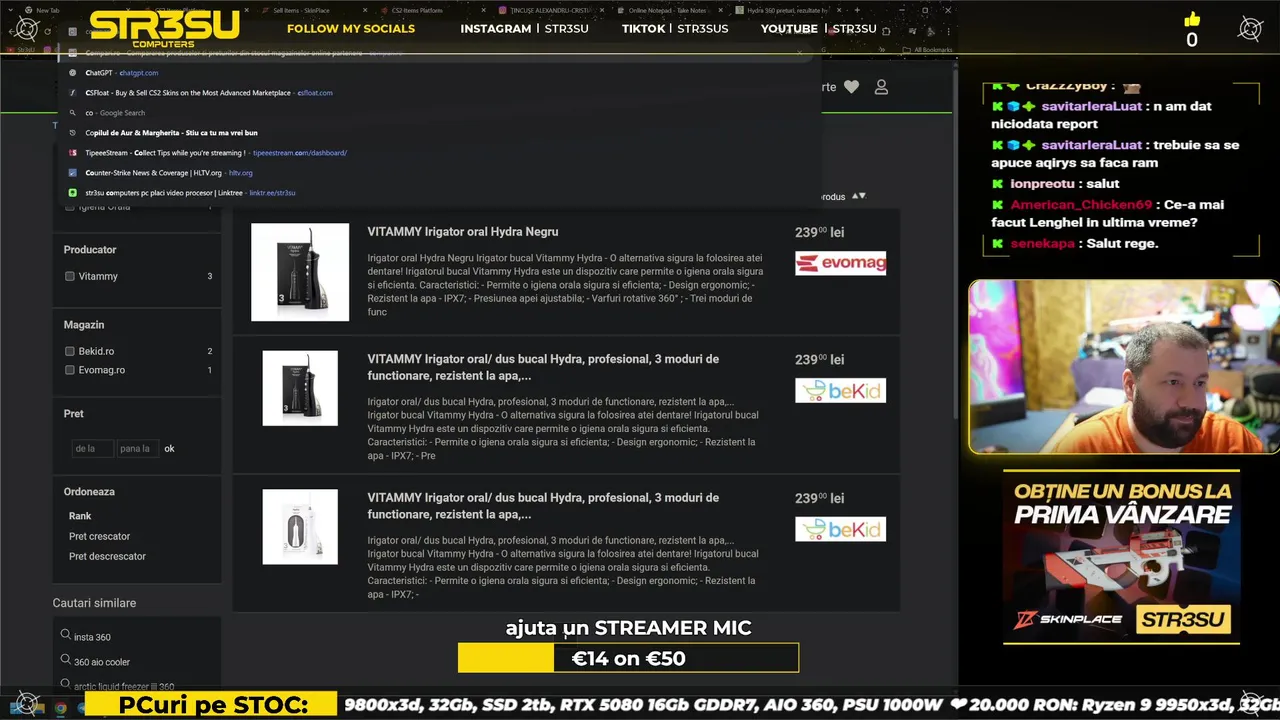Click the 'pana la' maximum price field

(137, 449)
